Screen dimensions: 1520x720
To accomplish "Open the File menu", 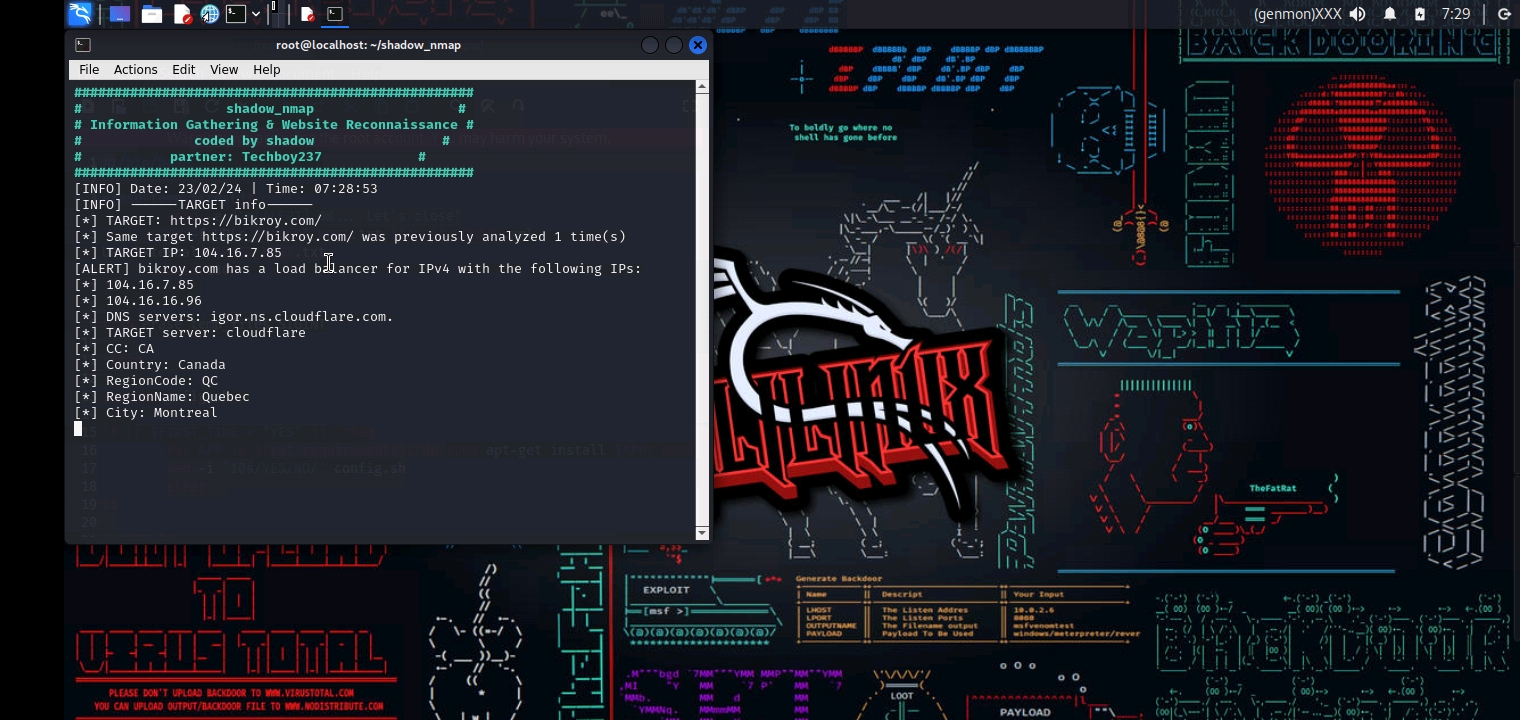I will click(89, 69).
